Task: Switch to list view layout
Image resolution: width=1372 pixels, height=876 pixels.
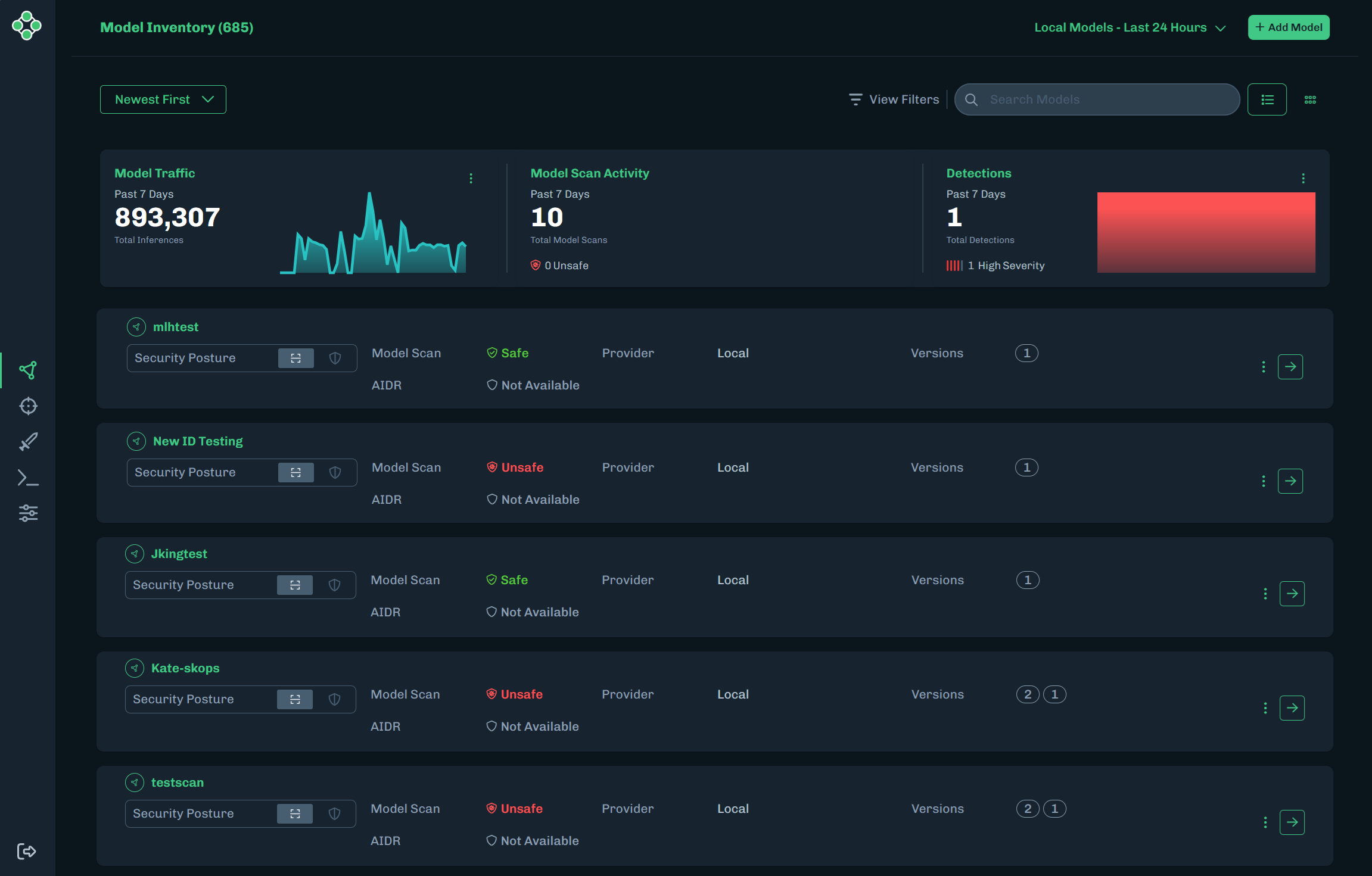Action: (x=1267, y=99)
